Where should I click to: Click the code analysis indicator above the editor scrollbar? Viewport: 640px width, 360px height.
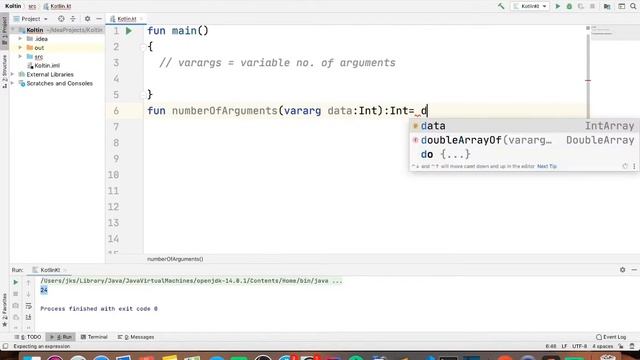point(588,28)
